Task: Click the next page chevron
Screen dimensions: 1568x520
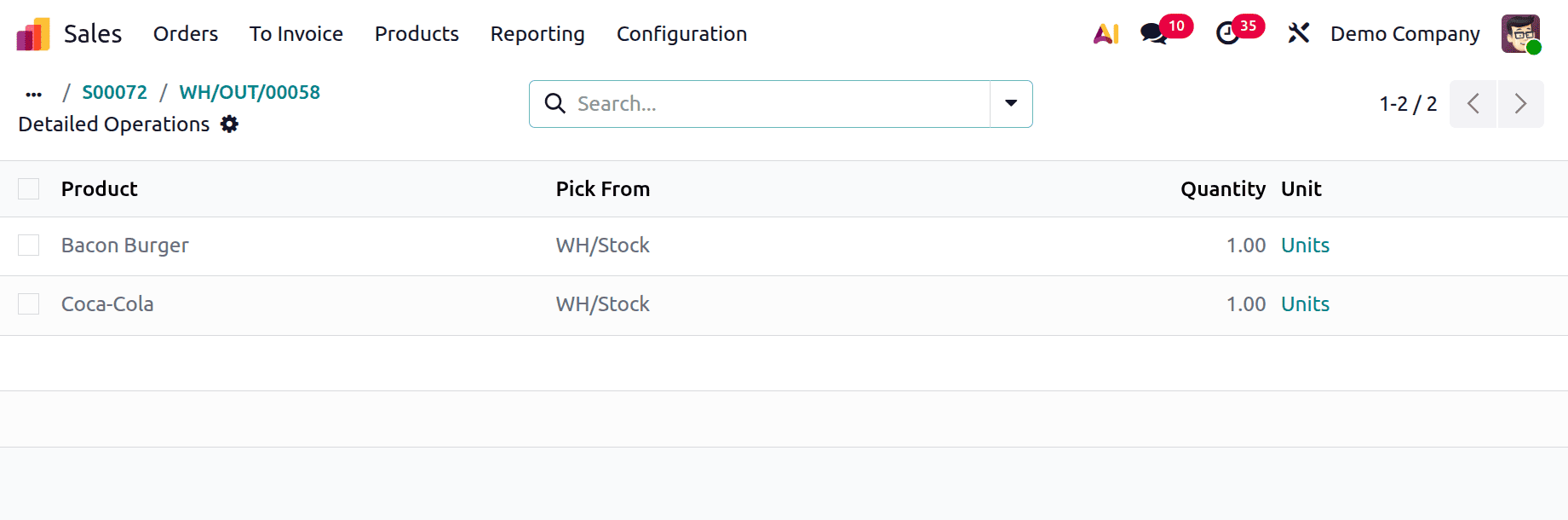Action: [x=1520, y=103]
